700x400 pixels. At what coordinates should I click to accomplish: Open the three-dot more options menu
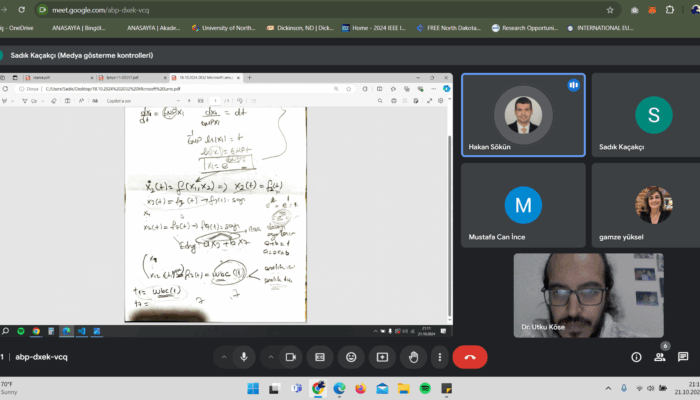439,356
